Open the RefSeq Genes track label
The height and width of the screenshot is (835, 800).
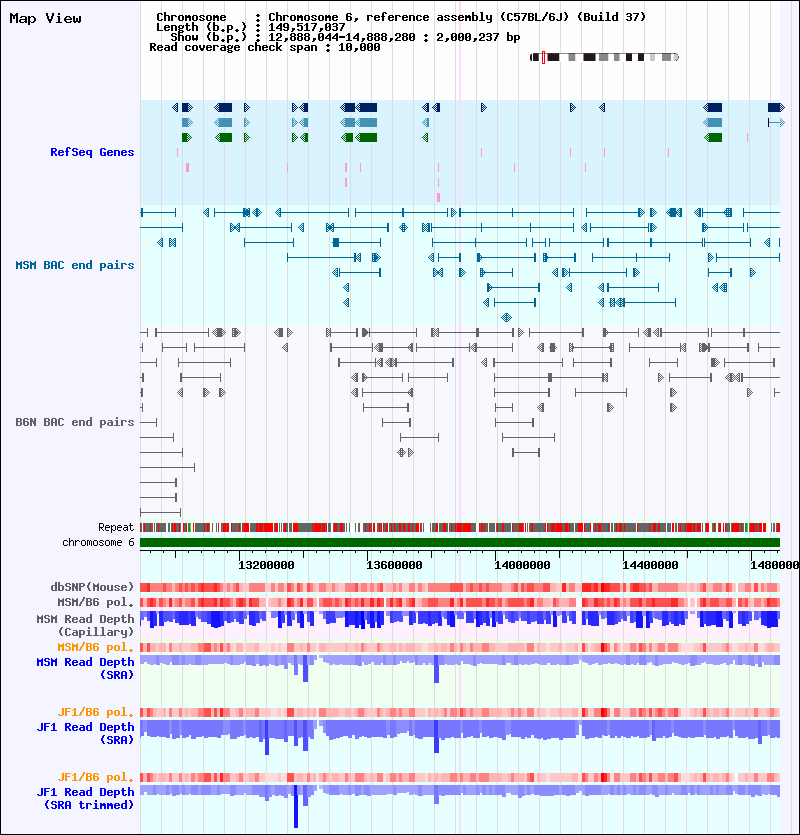click(x=92, y=152)
